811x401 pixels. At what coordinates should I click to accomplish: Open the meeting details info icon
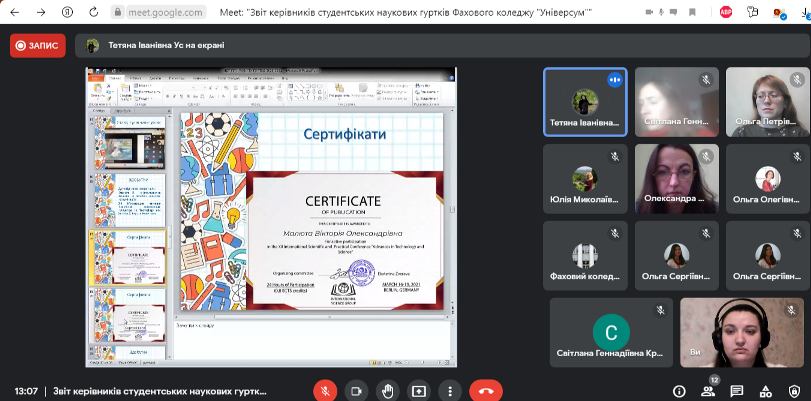(x=679, y=391)
